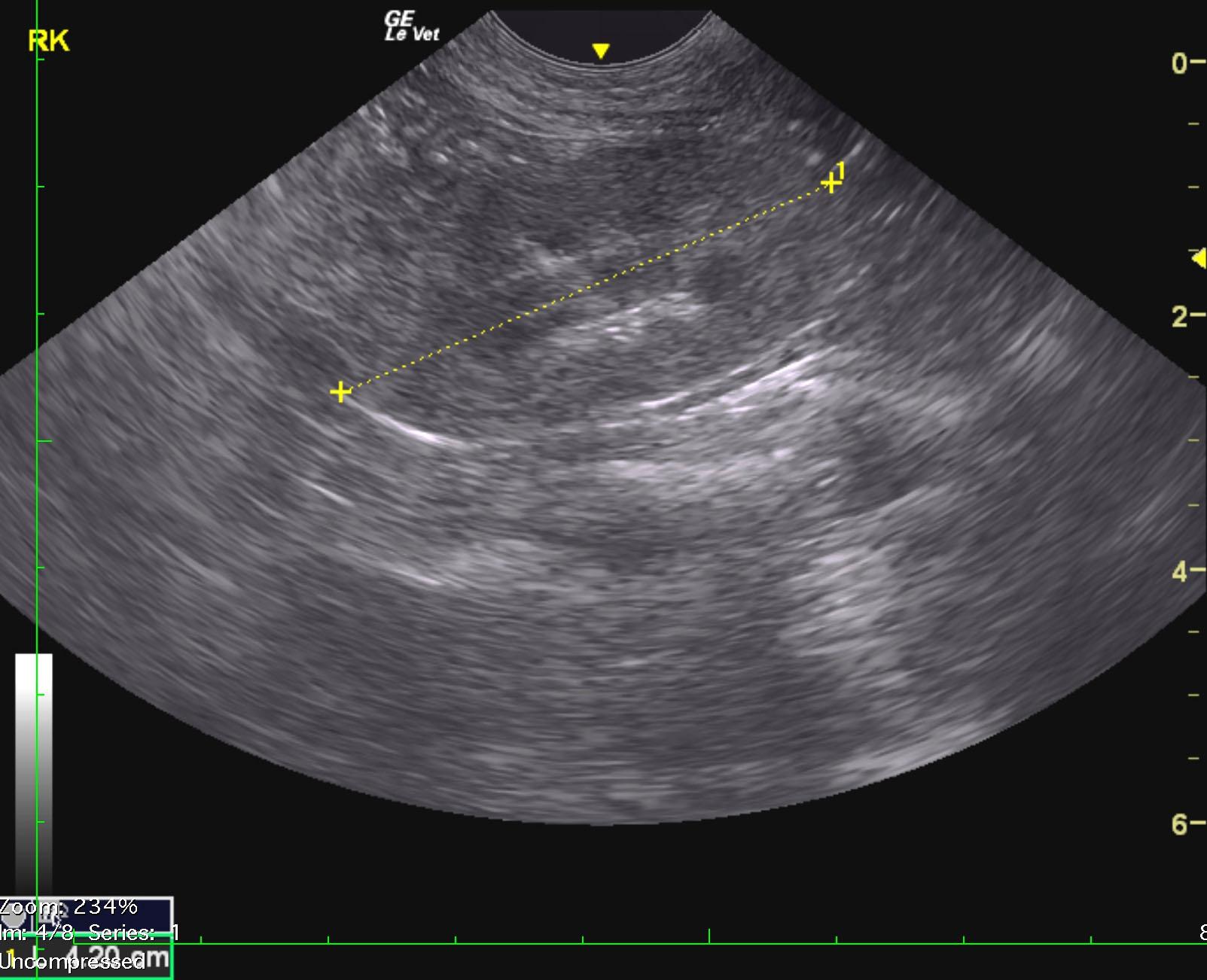
Task: Click the green horizontal ruler at bottom
Action: (x=678, y=943)
